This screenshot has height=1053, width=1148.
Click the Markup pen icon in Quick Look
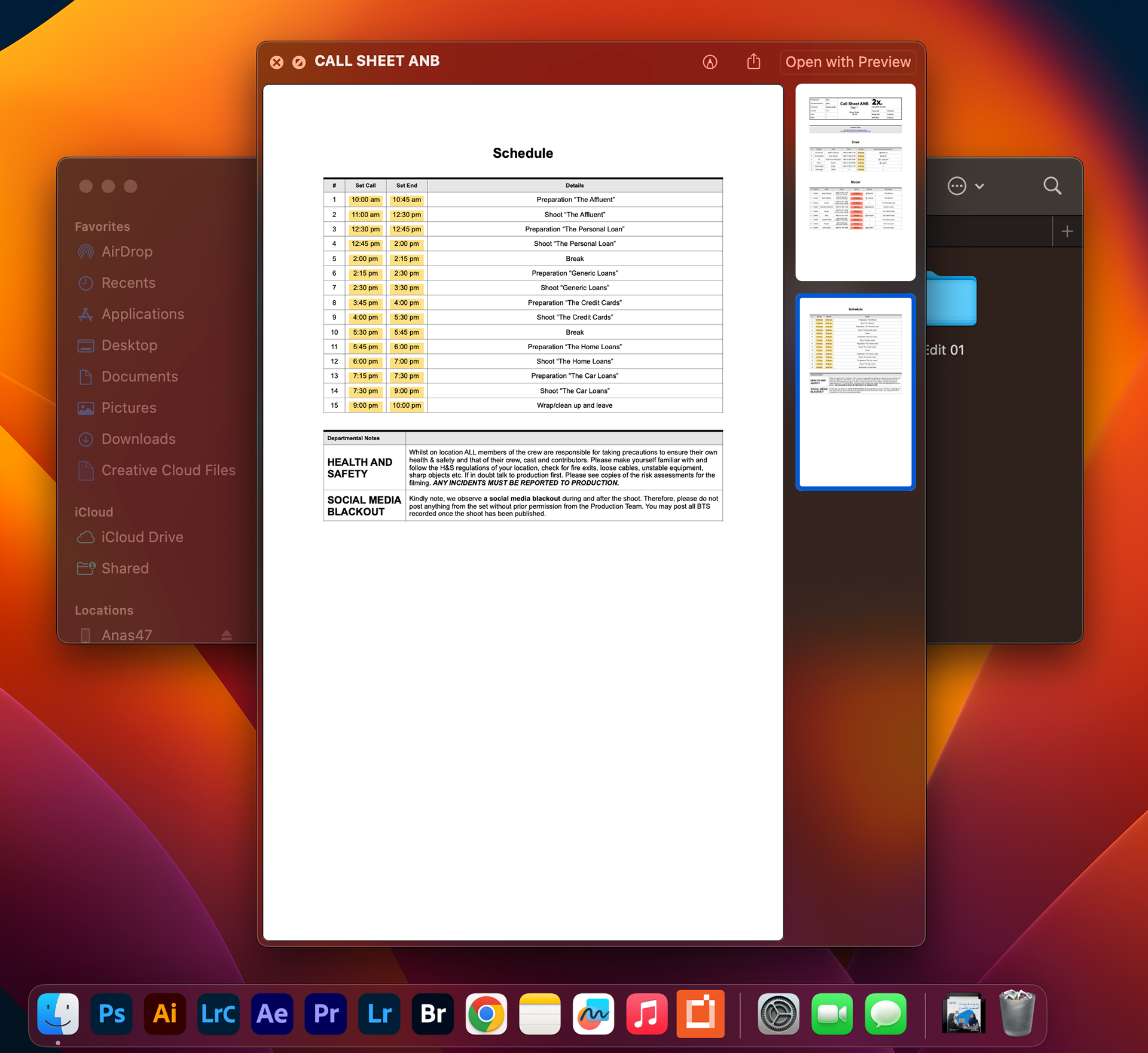(710, 62)
